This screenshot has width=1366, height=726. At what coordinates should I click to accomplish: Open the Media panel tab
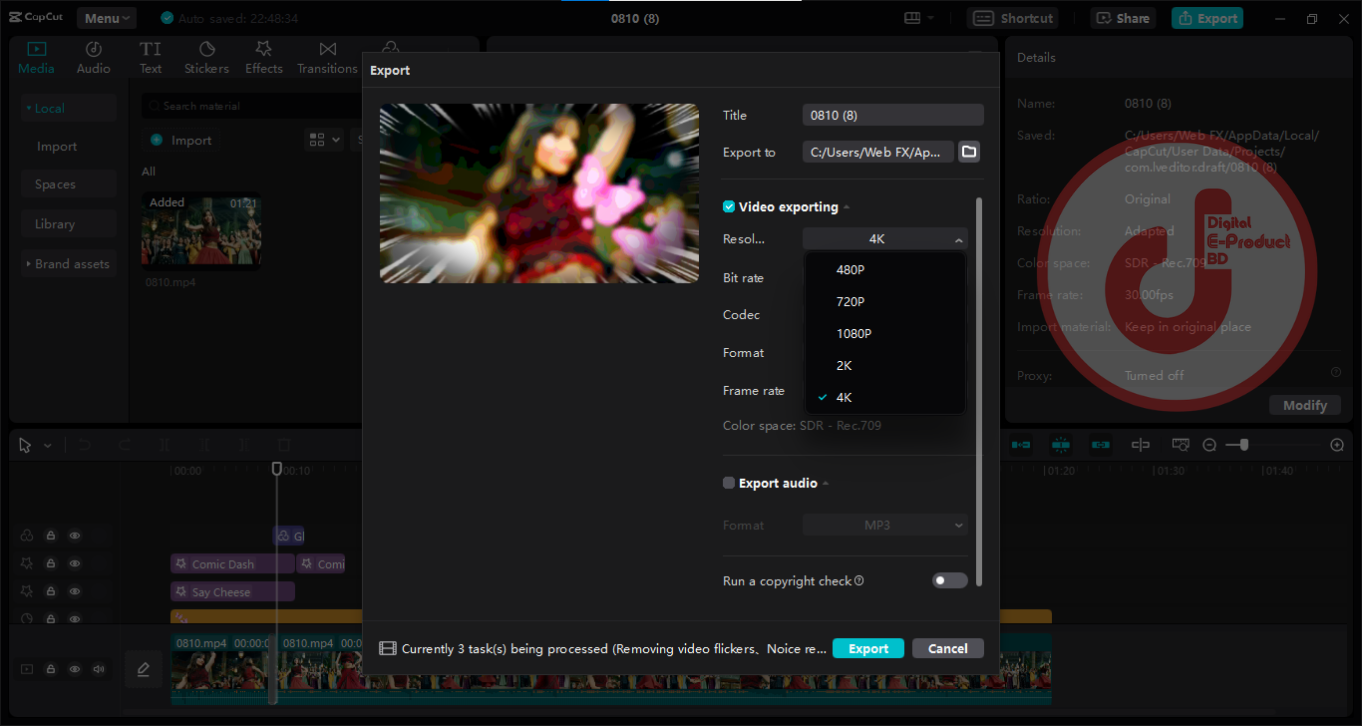[x=37, y=58]
